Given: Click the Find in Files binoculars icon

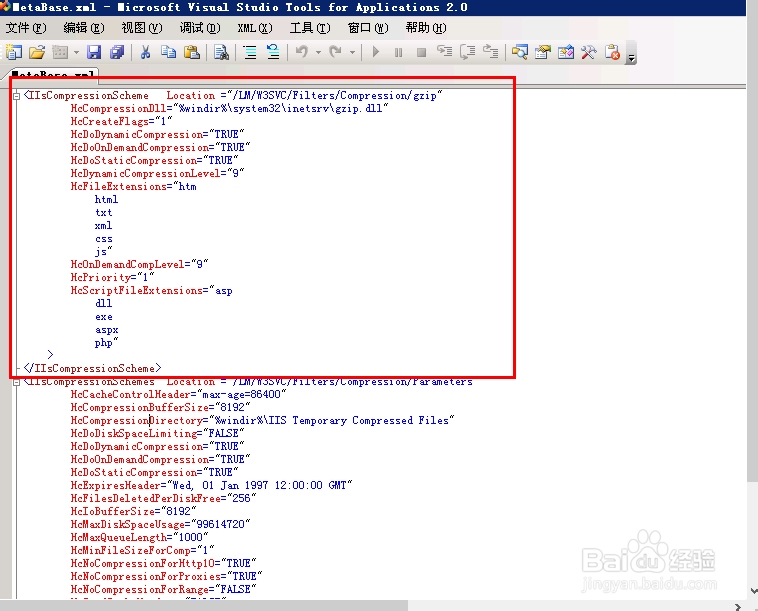Looking at the screenshot, I should coord(221,52).
